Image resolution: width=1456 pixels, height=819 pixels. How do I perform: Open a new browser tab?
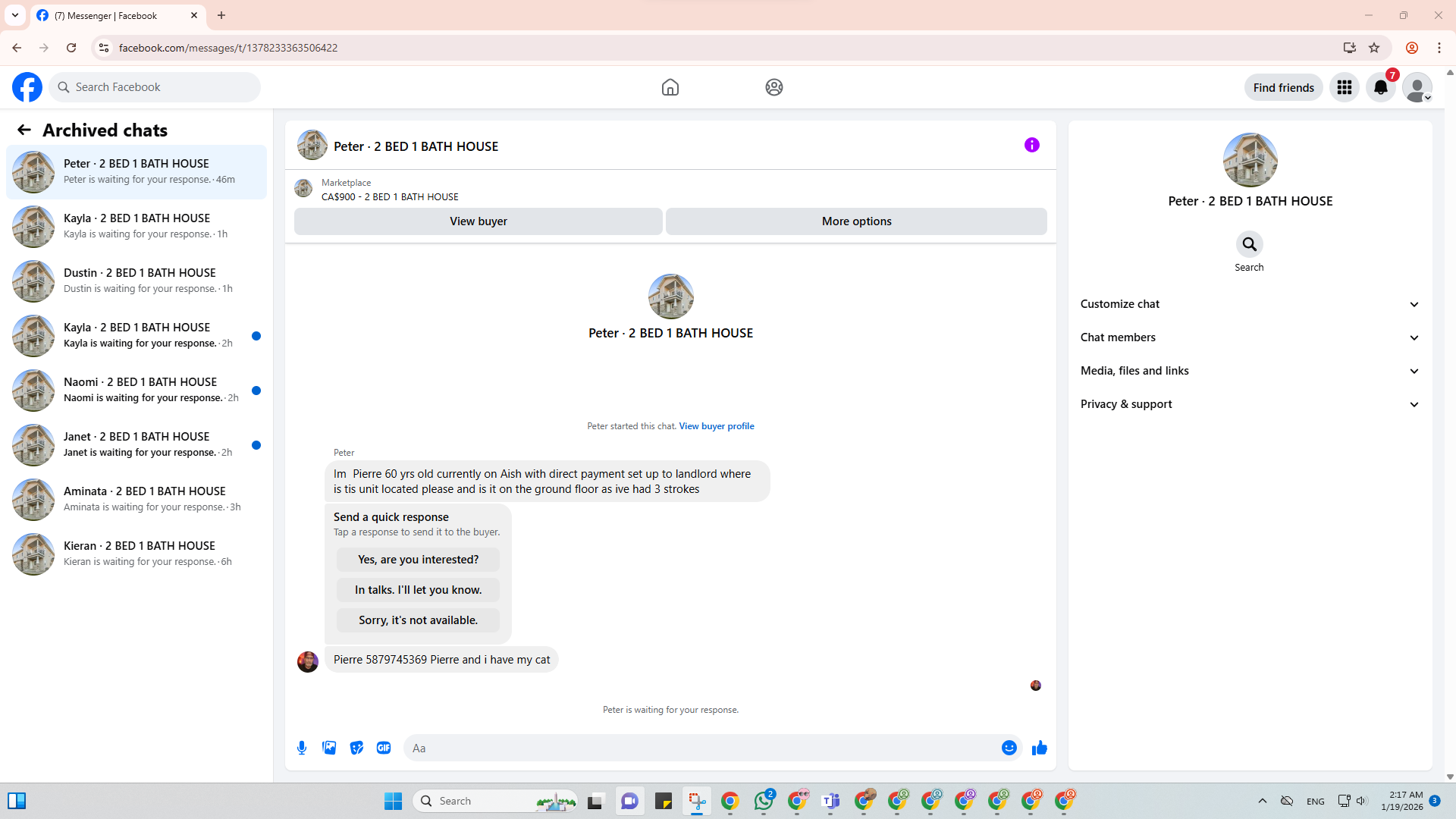[x=221, y=15]
